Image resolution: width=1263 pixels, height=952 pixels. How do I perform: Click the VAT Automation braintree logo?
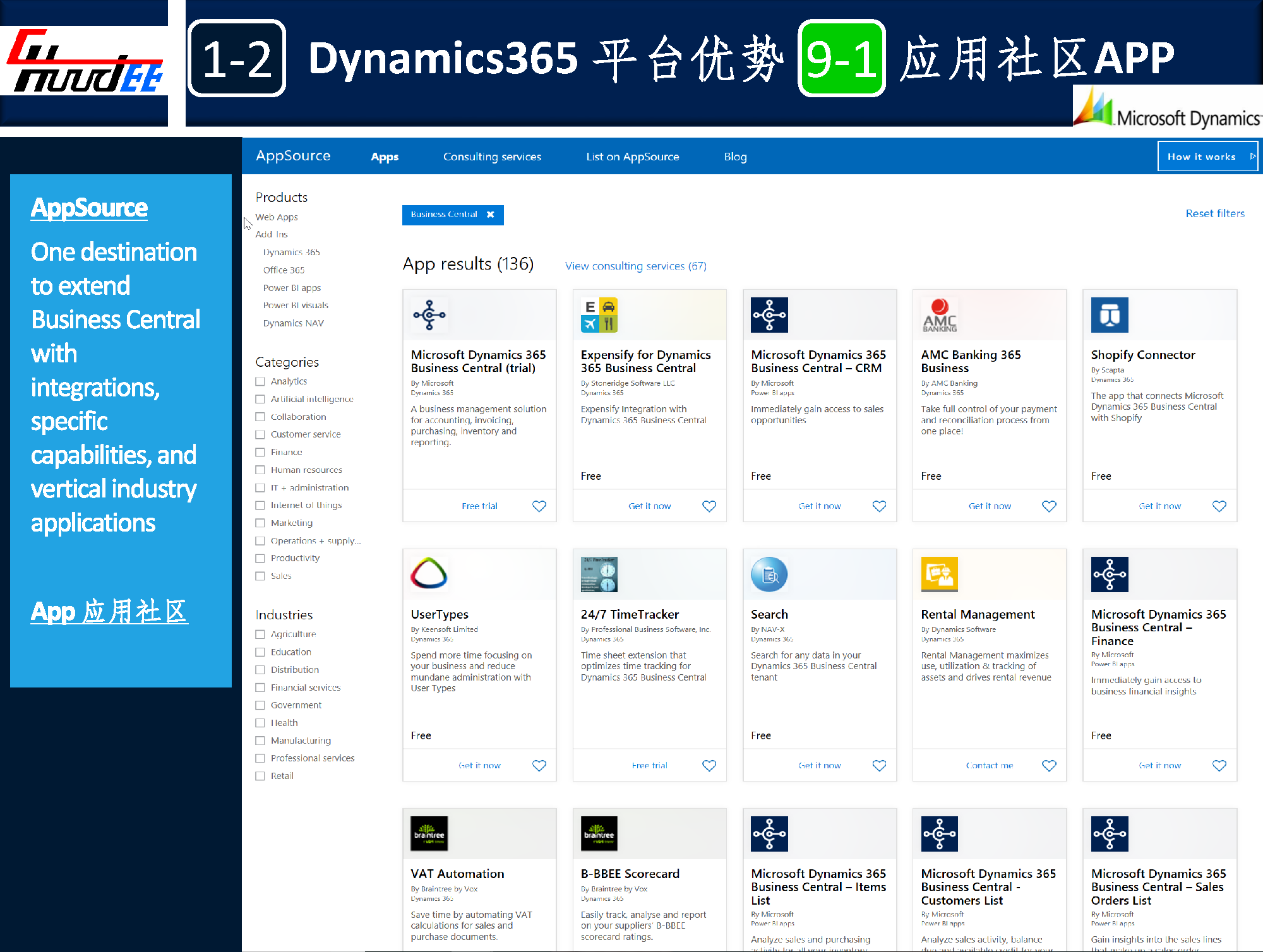point(429,833)
